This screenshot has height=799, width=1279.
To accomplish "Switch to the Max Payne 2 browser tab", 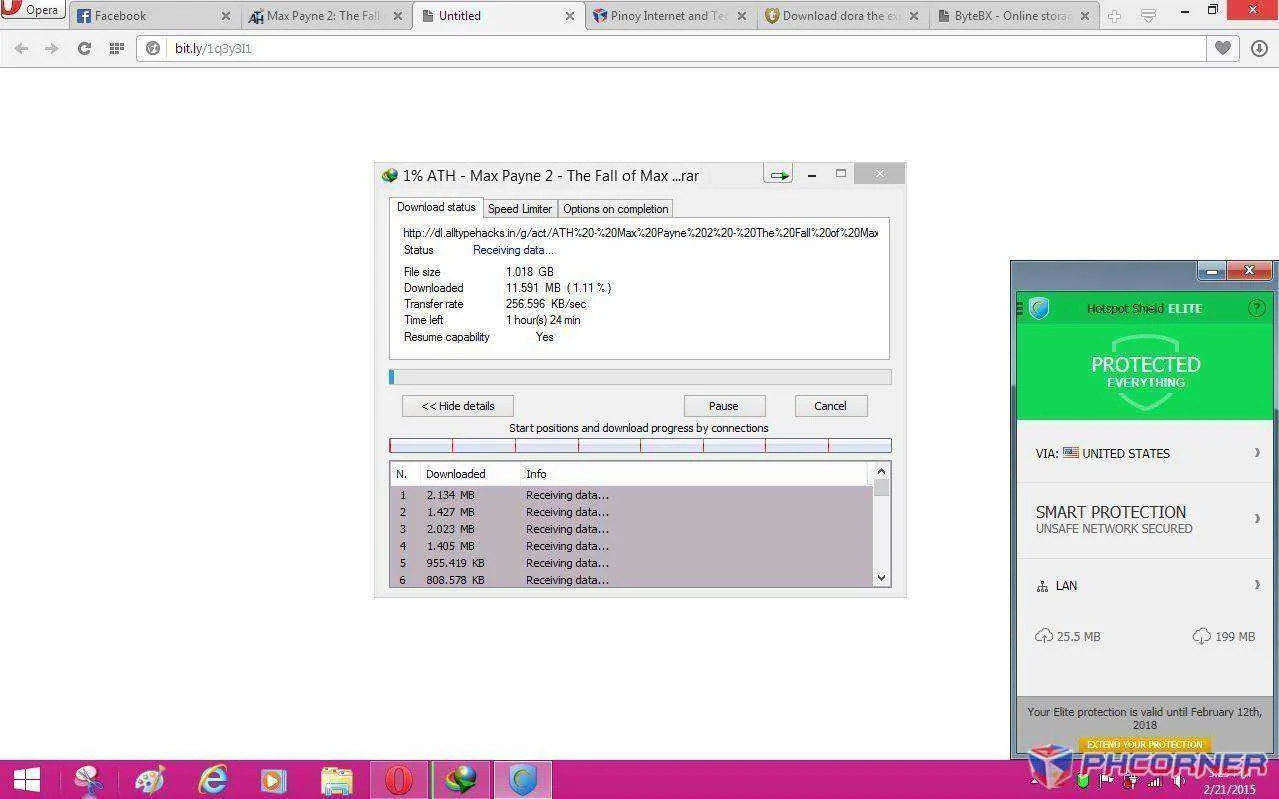I will (x=326, y=16).
